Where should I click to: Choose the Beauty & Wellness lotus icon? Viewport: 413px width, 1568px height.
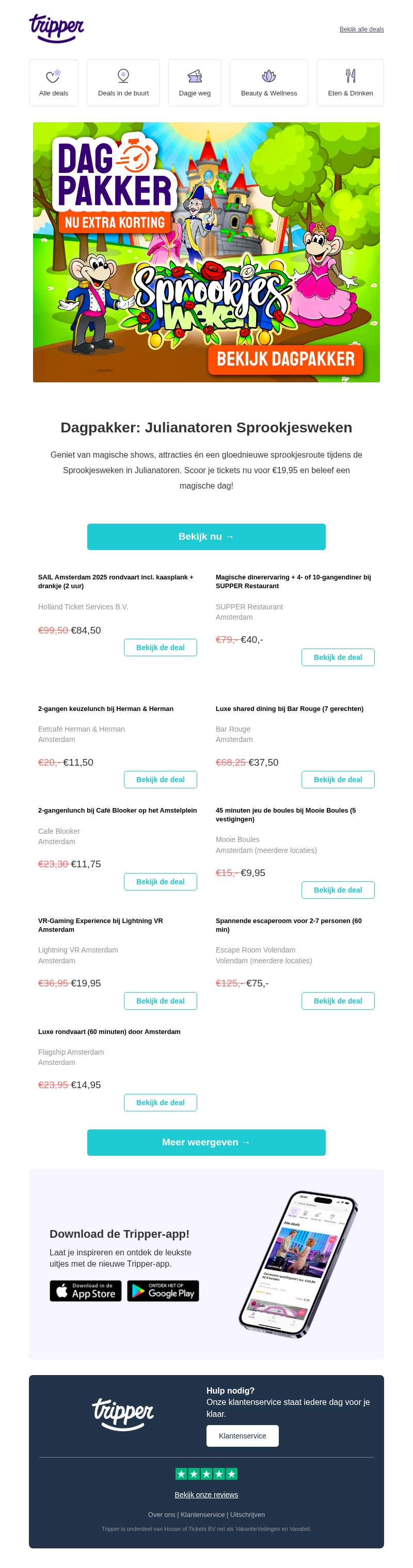[x=268, y=76]
